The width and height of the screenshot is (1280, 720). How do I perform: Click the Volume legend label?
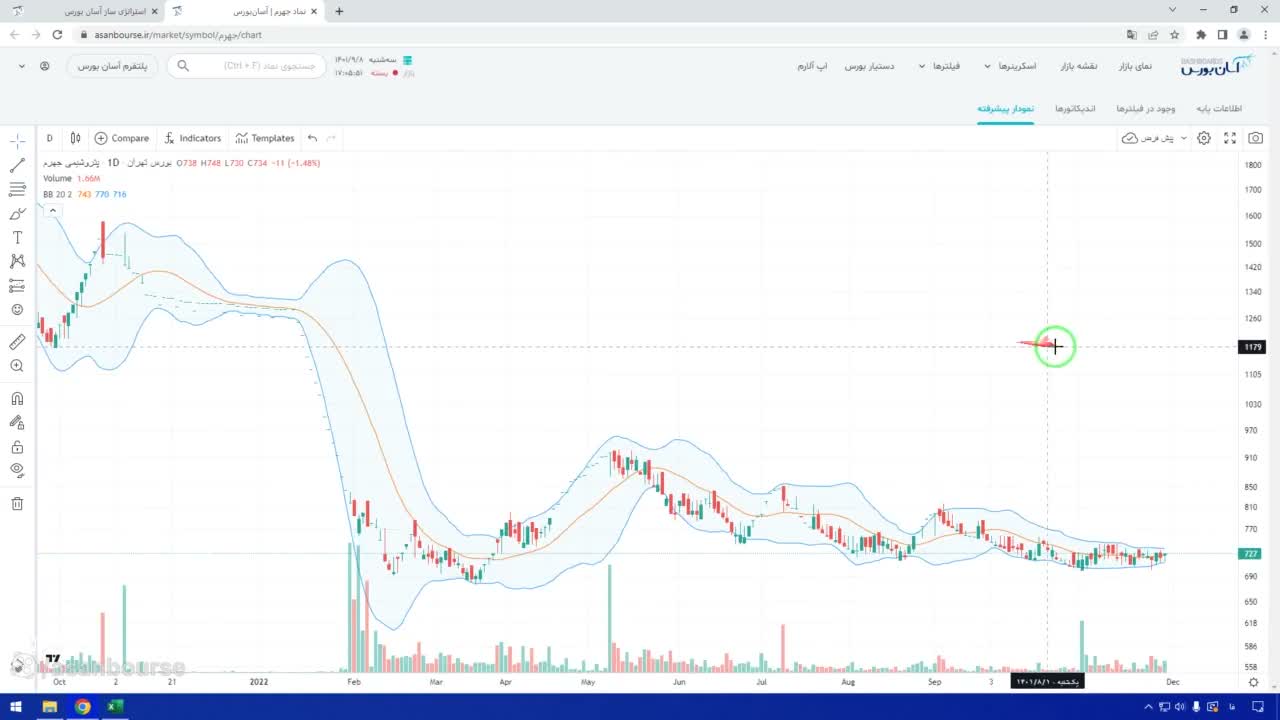point(58,178)
